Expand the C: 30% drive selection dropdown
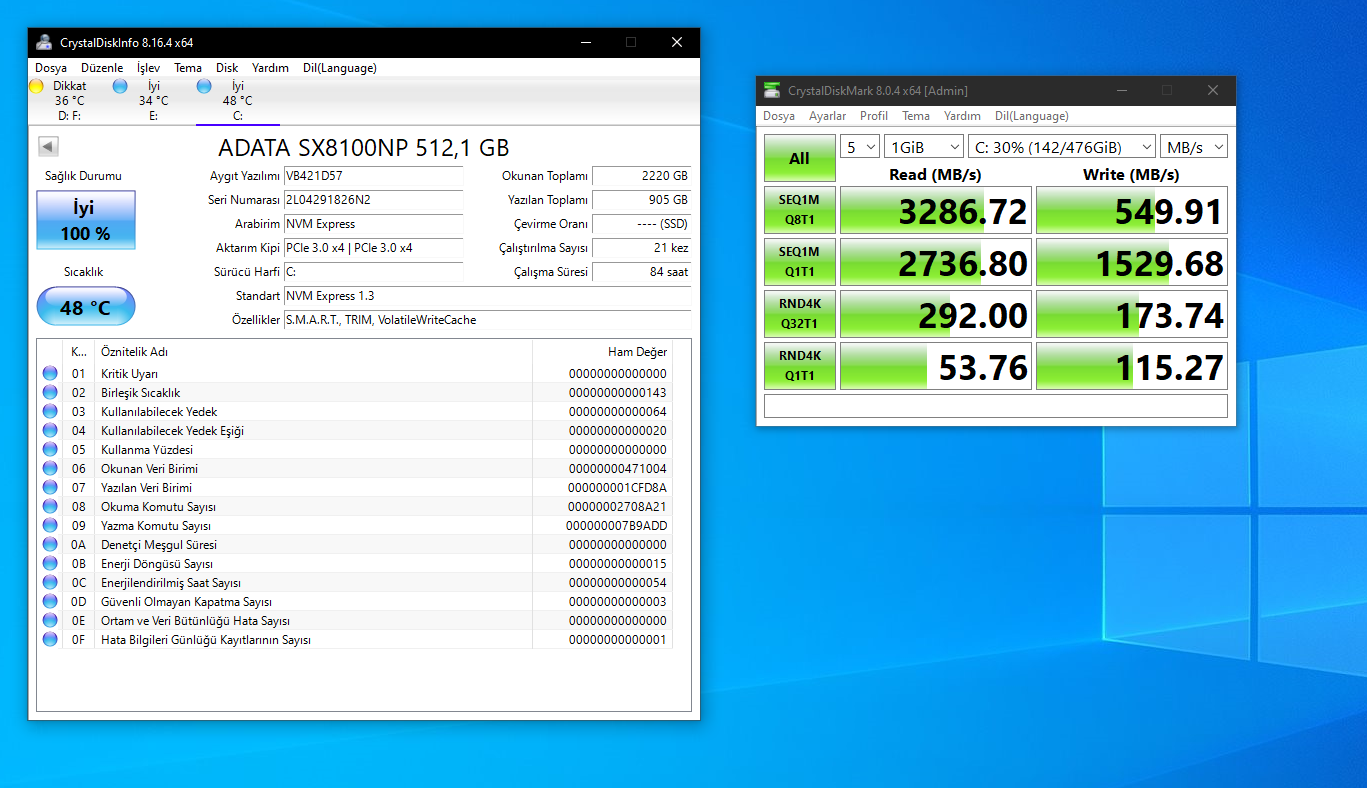This screenshot has height=788, width=1367. coord(1061,147)
